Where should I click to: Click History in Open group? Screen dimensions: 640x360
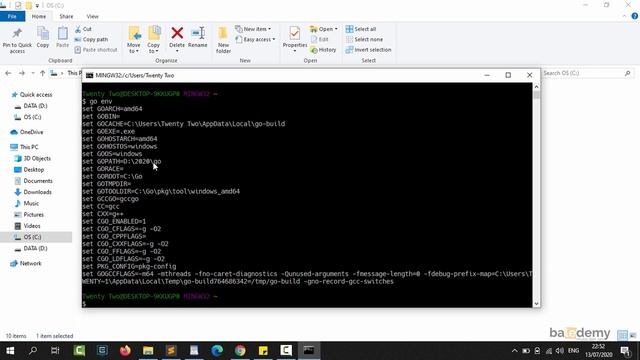pyautogui.click(x=323, y=50)
